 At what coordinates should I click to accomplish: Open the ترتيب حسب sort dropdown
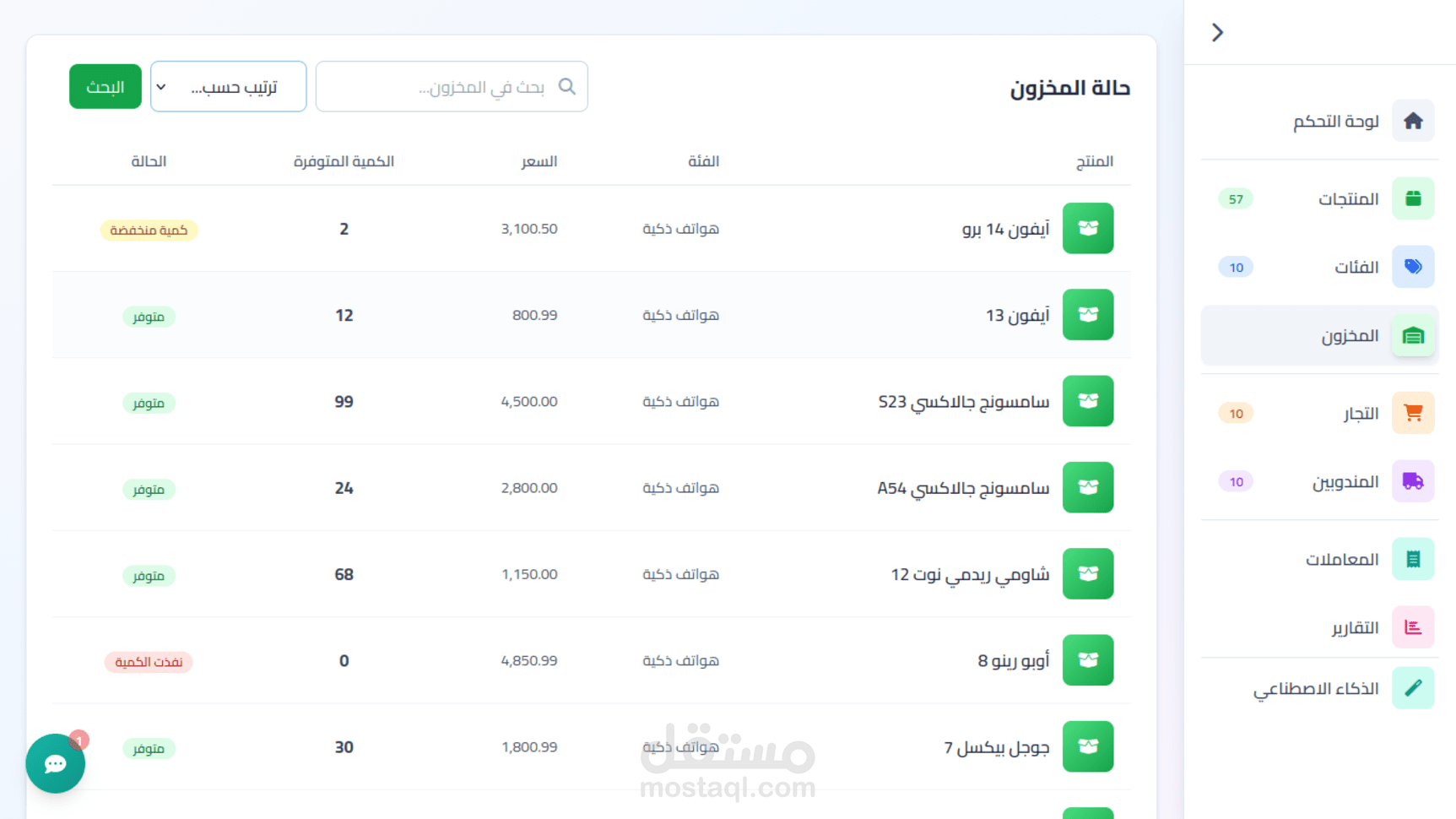coord(229,86)
